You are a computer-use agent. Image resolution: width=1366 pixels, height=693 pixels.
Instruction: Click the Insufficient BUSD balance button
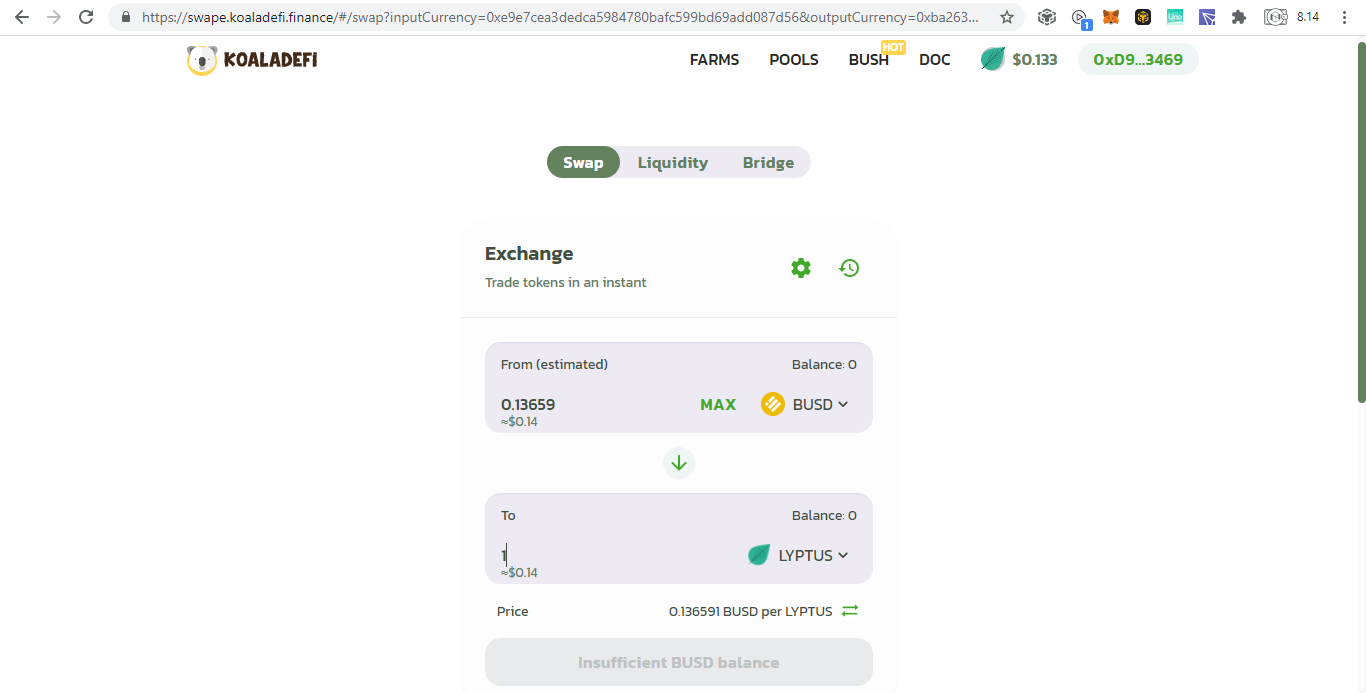click(679, 662)
